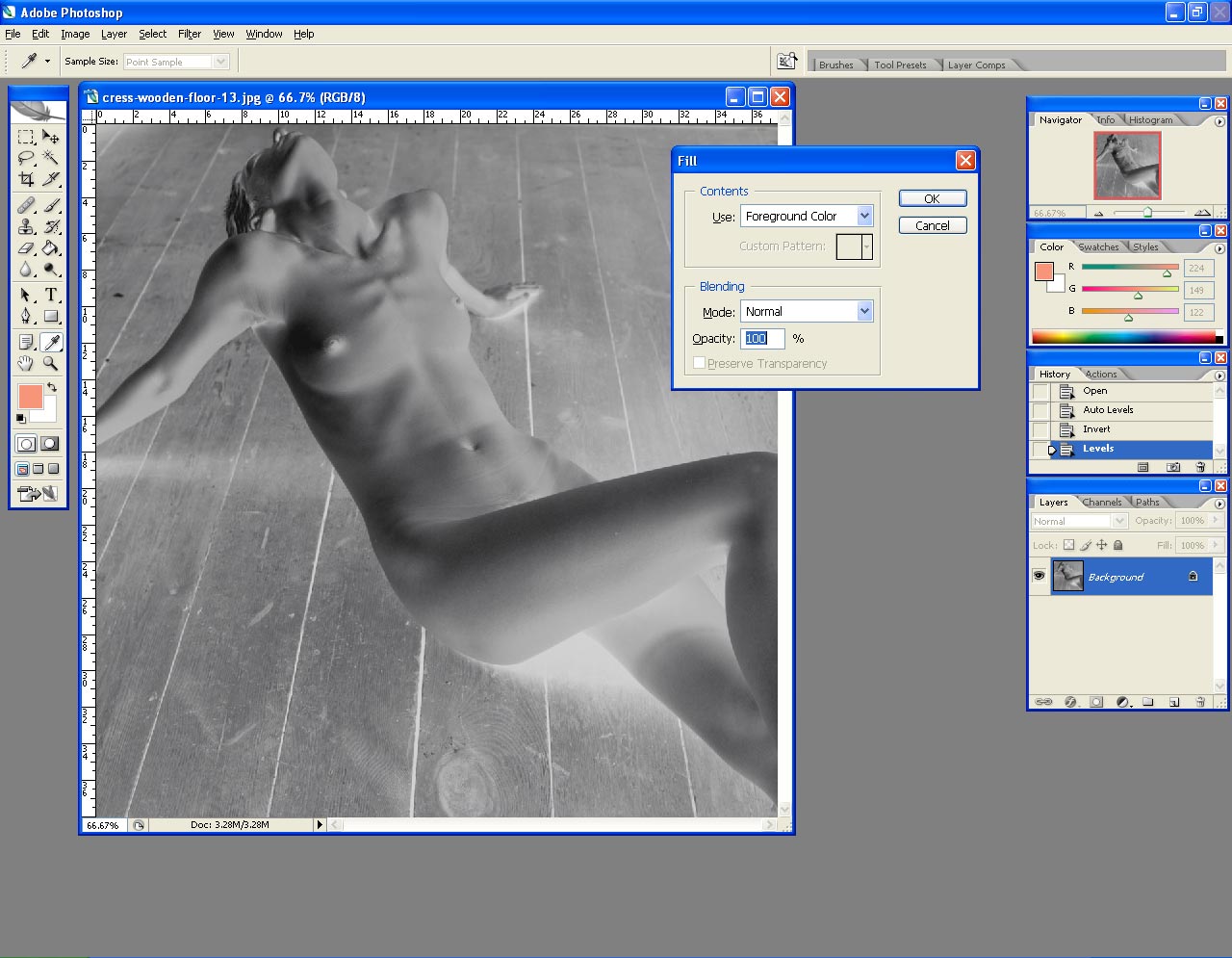This screenshot has width=1232, height=958.
Task: Expand the blending Mode dropdown
Action: pyautogui.click(x=864, y=312)
